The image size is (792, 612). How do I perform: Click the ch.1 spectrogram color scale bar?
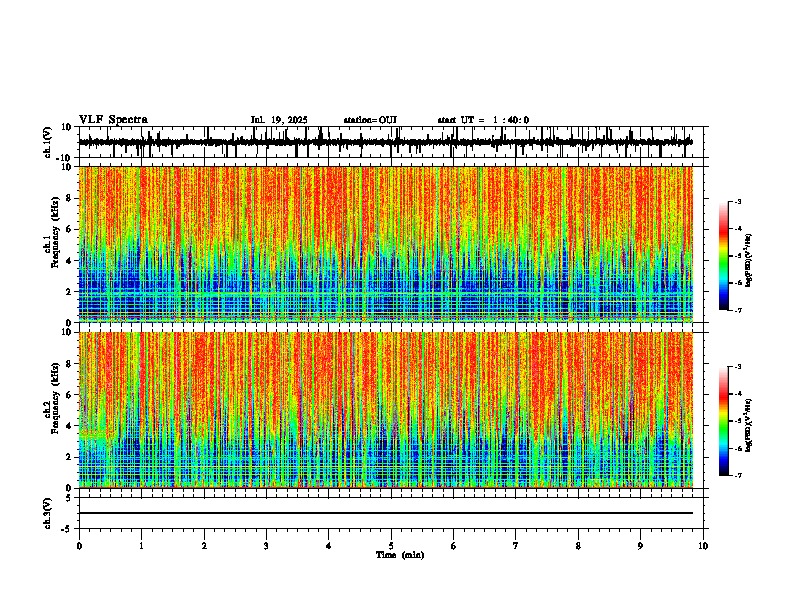click(724, 256)
